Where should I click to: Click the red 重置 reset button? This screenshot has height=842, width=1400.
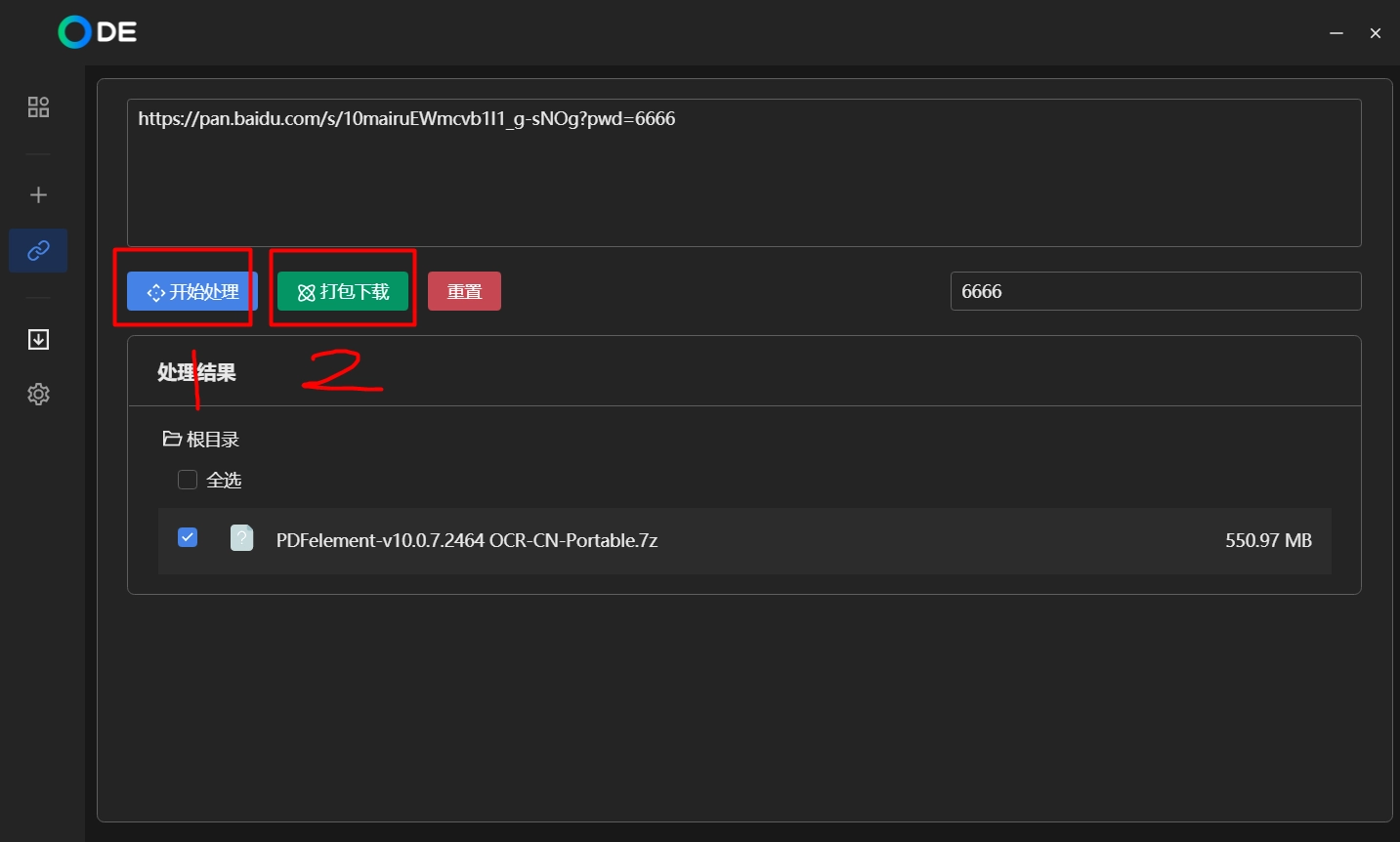pos(464,291)
